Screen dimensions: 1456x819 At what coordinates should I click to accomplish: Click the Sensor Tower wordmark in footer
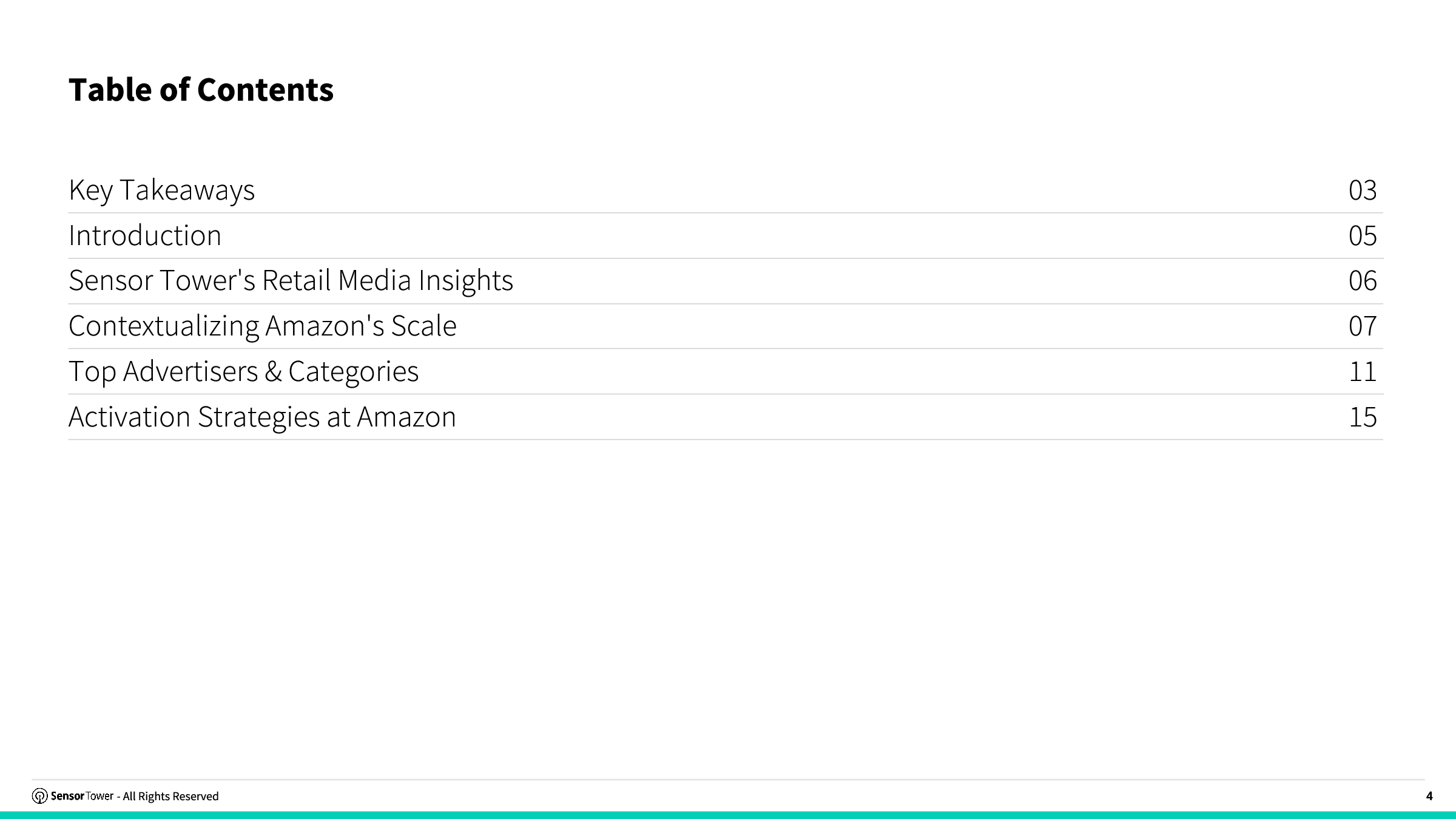tap(82, 796)
